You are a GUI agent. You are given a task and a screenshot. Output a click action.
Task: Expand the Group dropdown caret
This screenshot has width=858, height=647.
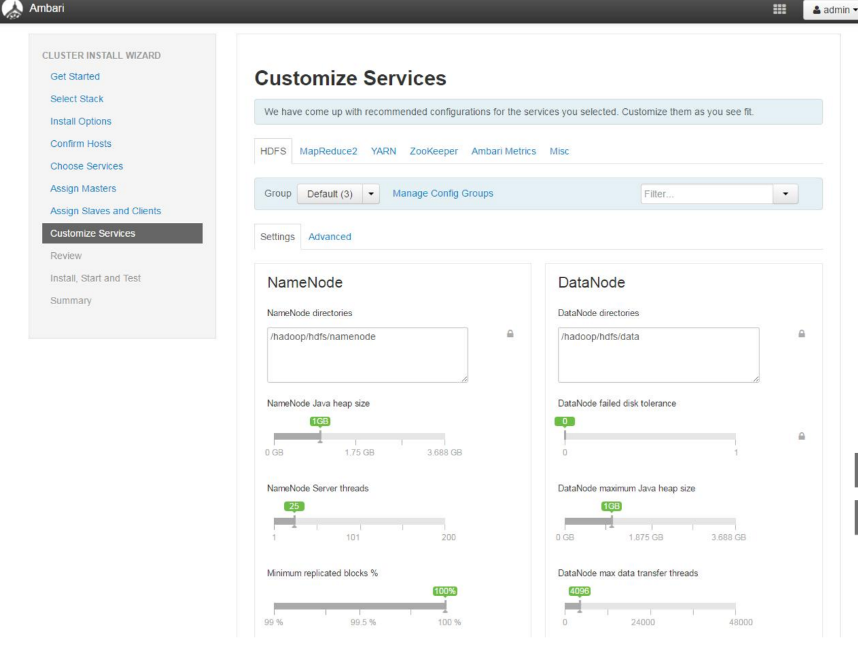tap(374, 193)
